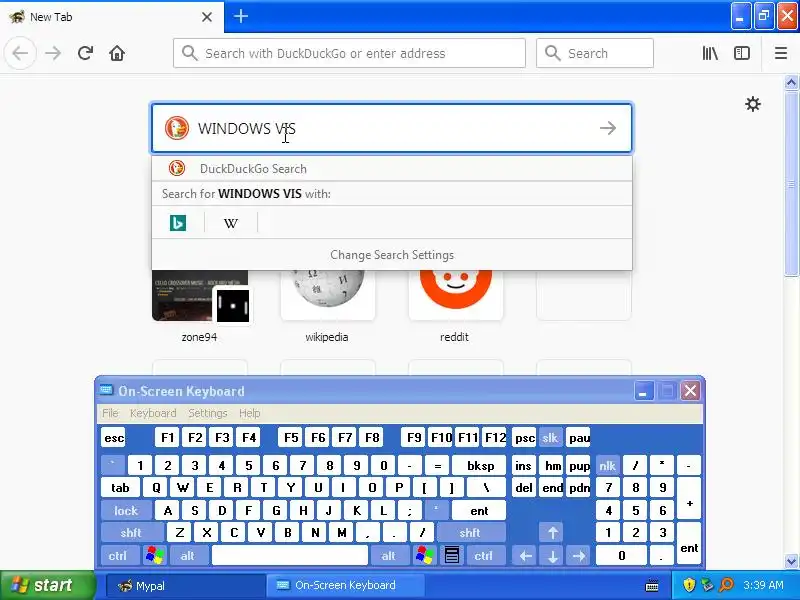Click the main ent key

coord(479,510)
